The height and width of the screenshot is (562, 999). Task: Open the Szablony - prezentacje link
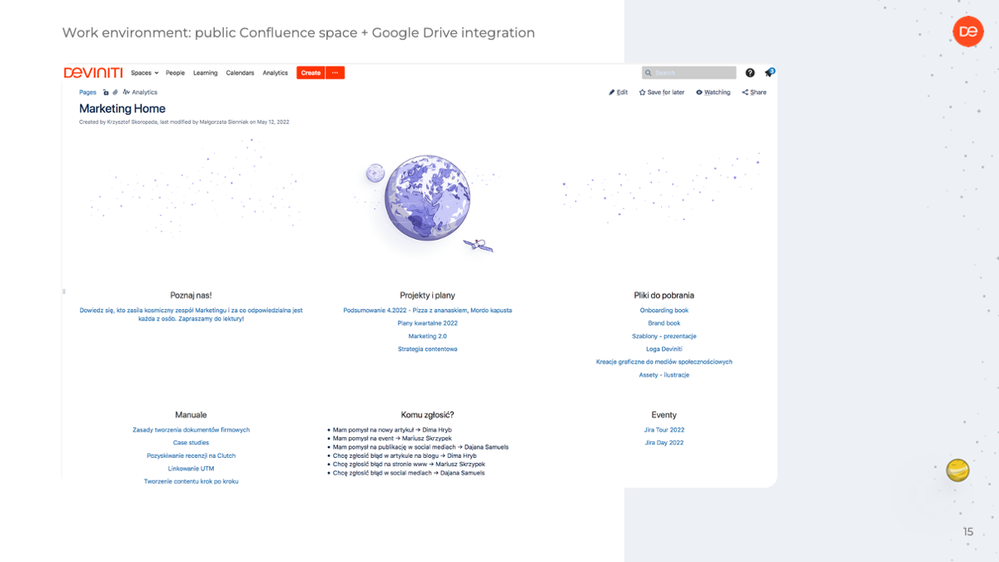[664, 336]
